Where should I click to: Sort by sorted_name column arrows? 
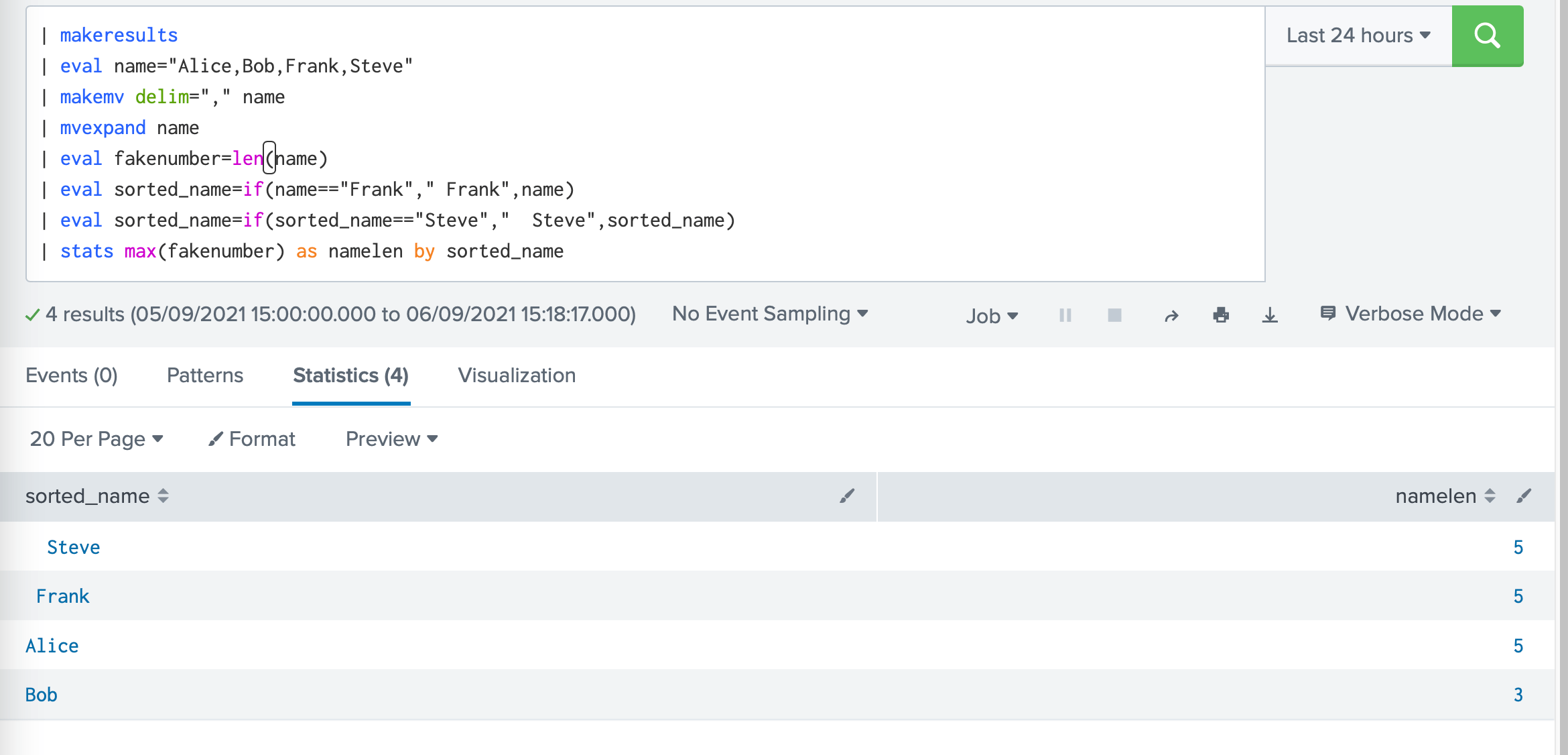163,496
